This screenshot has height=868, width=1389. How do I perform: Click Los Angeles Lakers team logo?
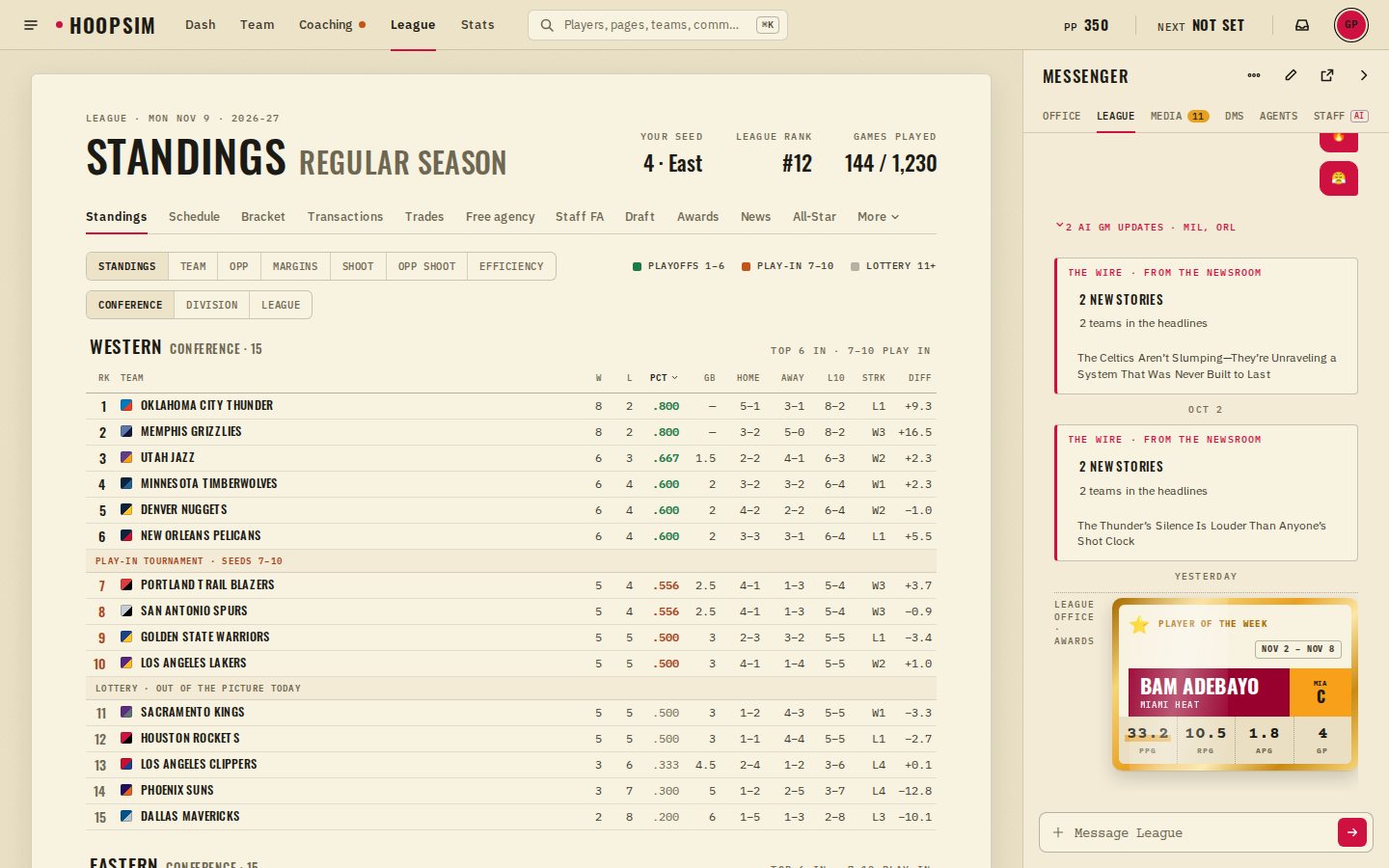[126, 664]
